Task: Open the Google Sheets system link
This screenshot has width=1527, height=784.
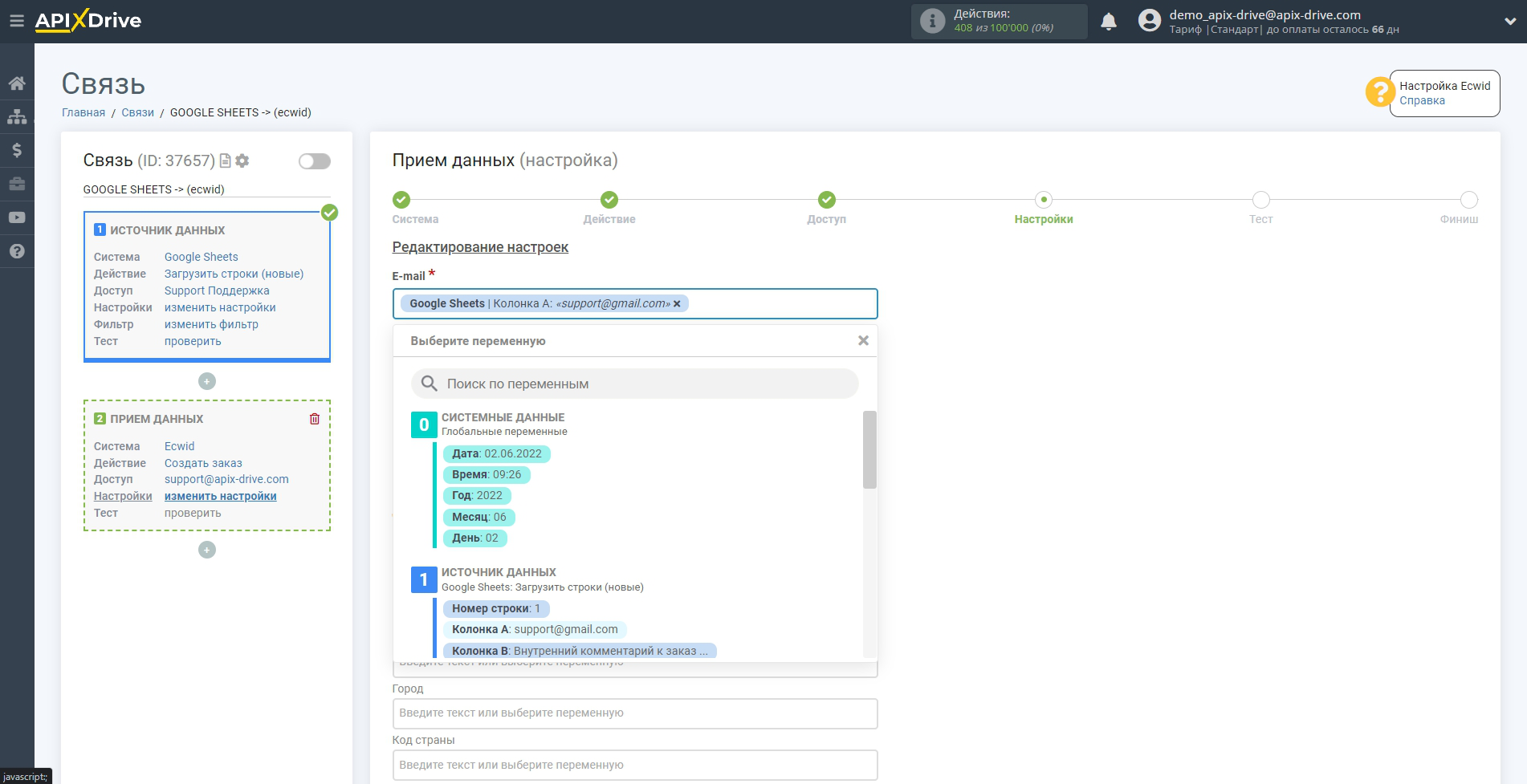Action: (x=202, y=257)
